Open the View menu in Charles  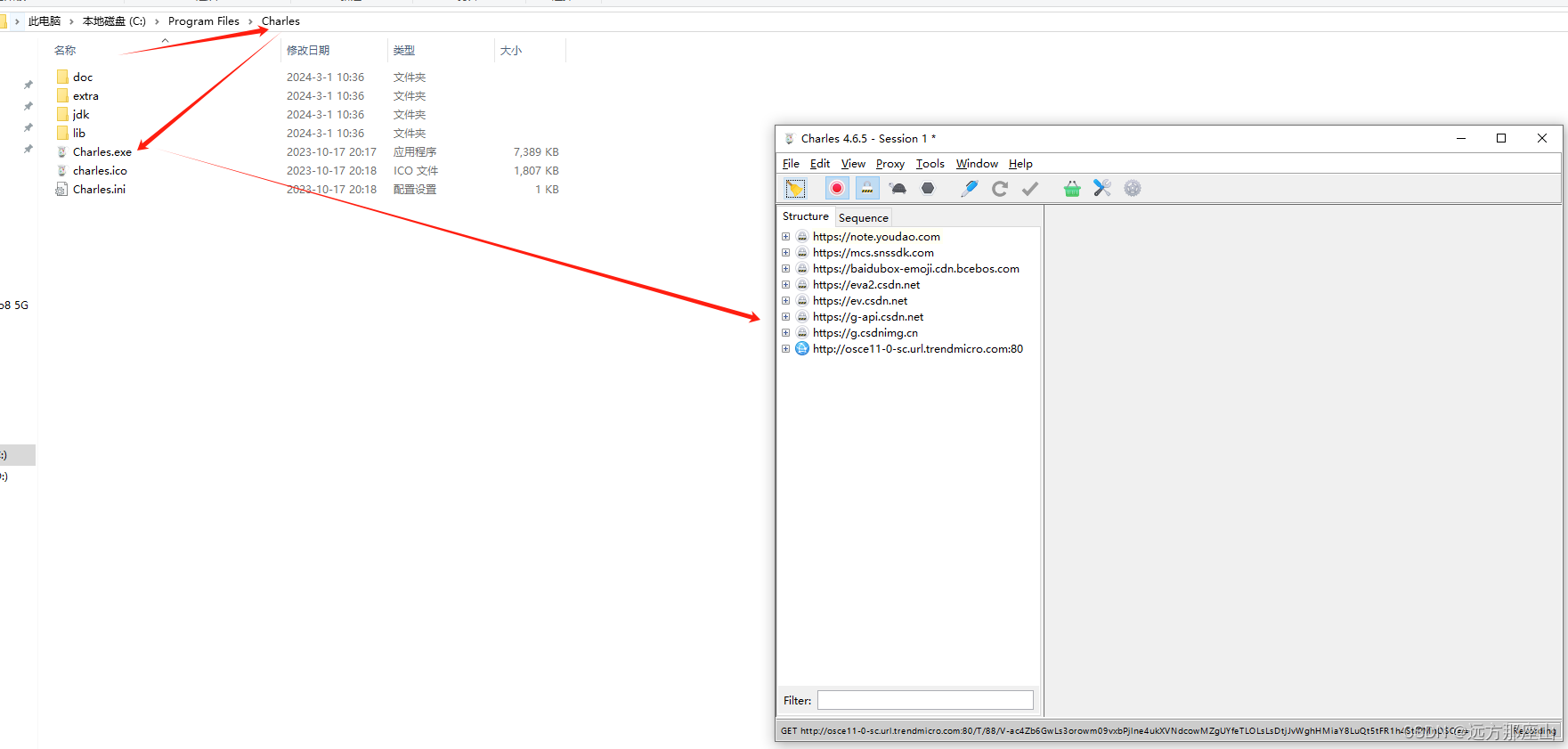point(853,164)
